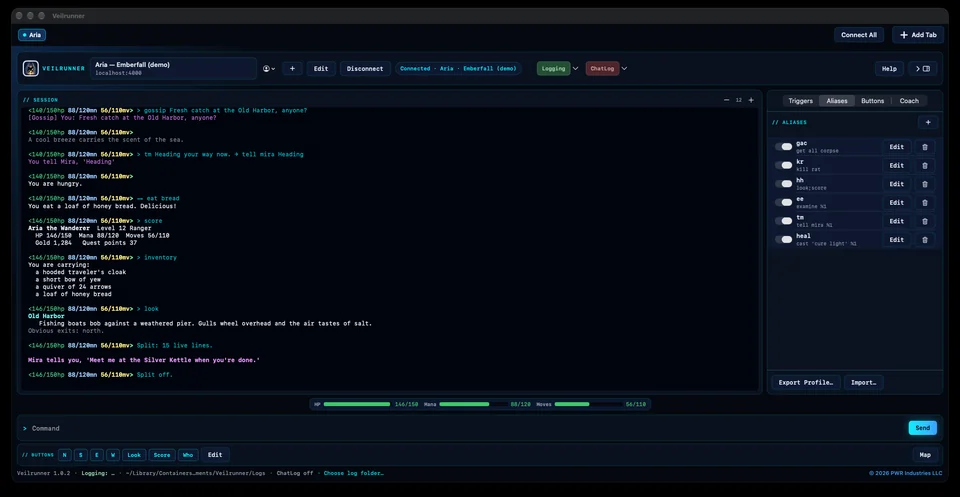Screen dimensions: 960x497
Task: Delete the kr alias
Action: [x=924, y=165]
